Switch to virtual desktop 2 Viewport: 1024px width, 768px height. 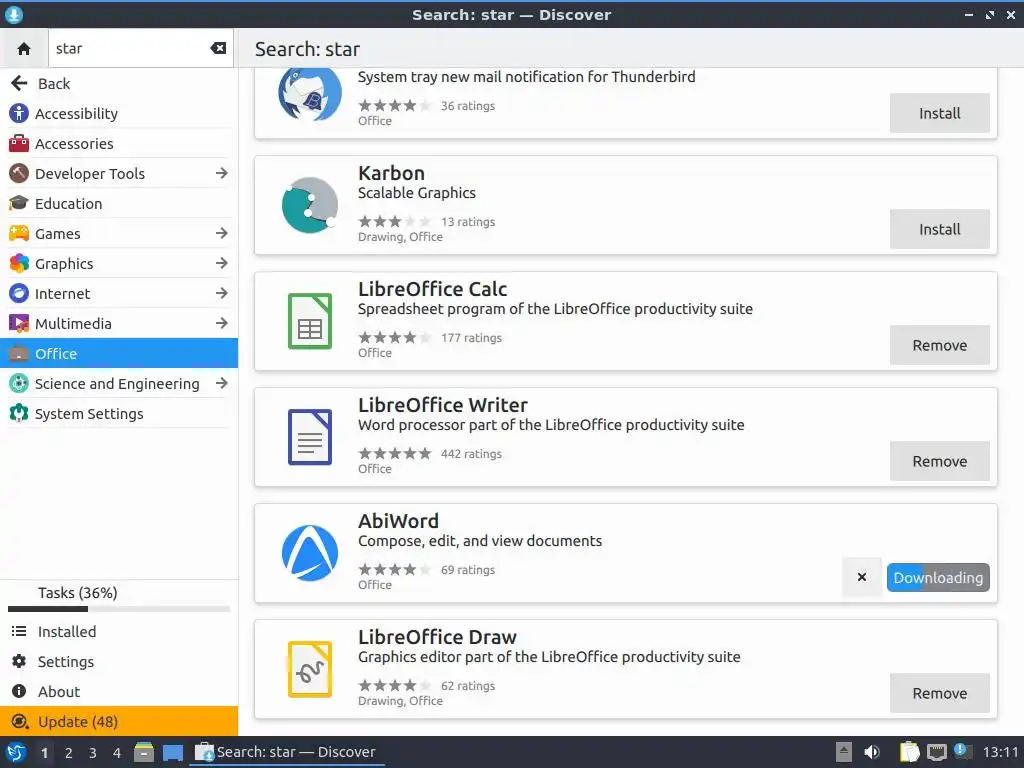[69, 753]
